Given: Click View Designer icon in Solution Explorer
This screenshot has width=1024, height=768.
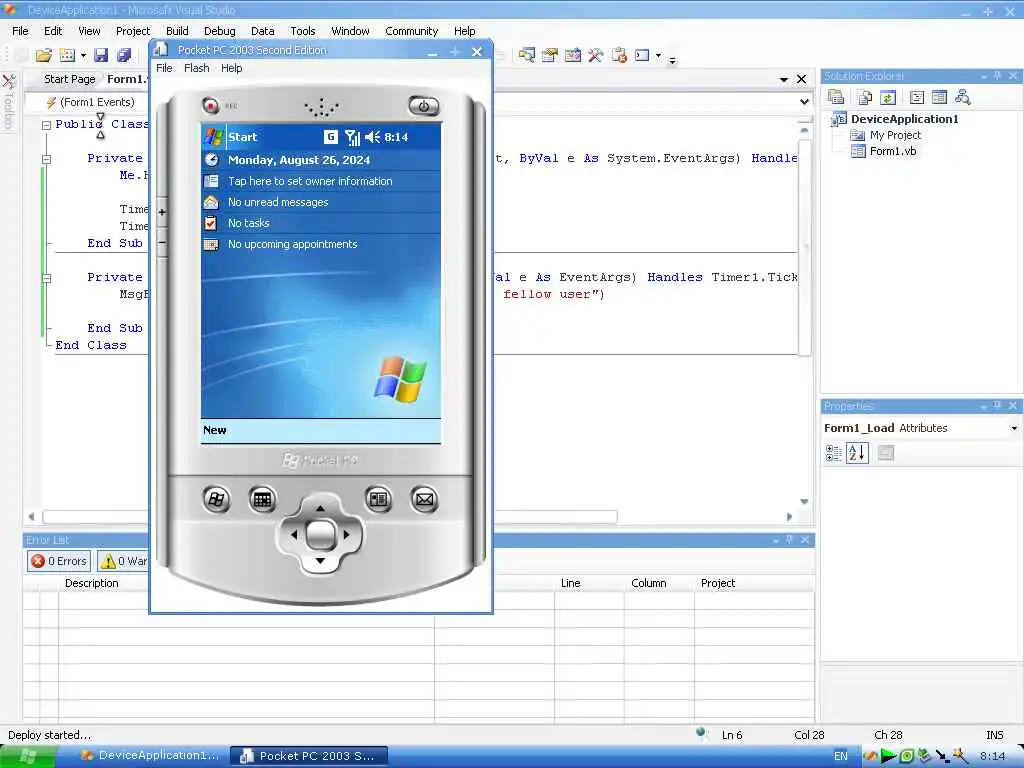Looking at the screenshot, I should tap(939, 97).
